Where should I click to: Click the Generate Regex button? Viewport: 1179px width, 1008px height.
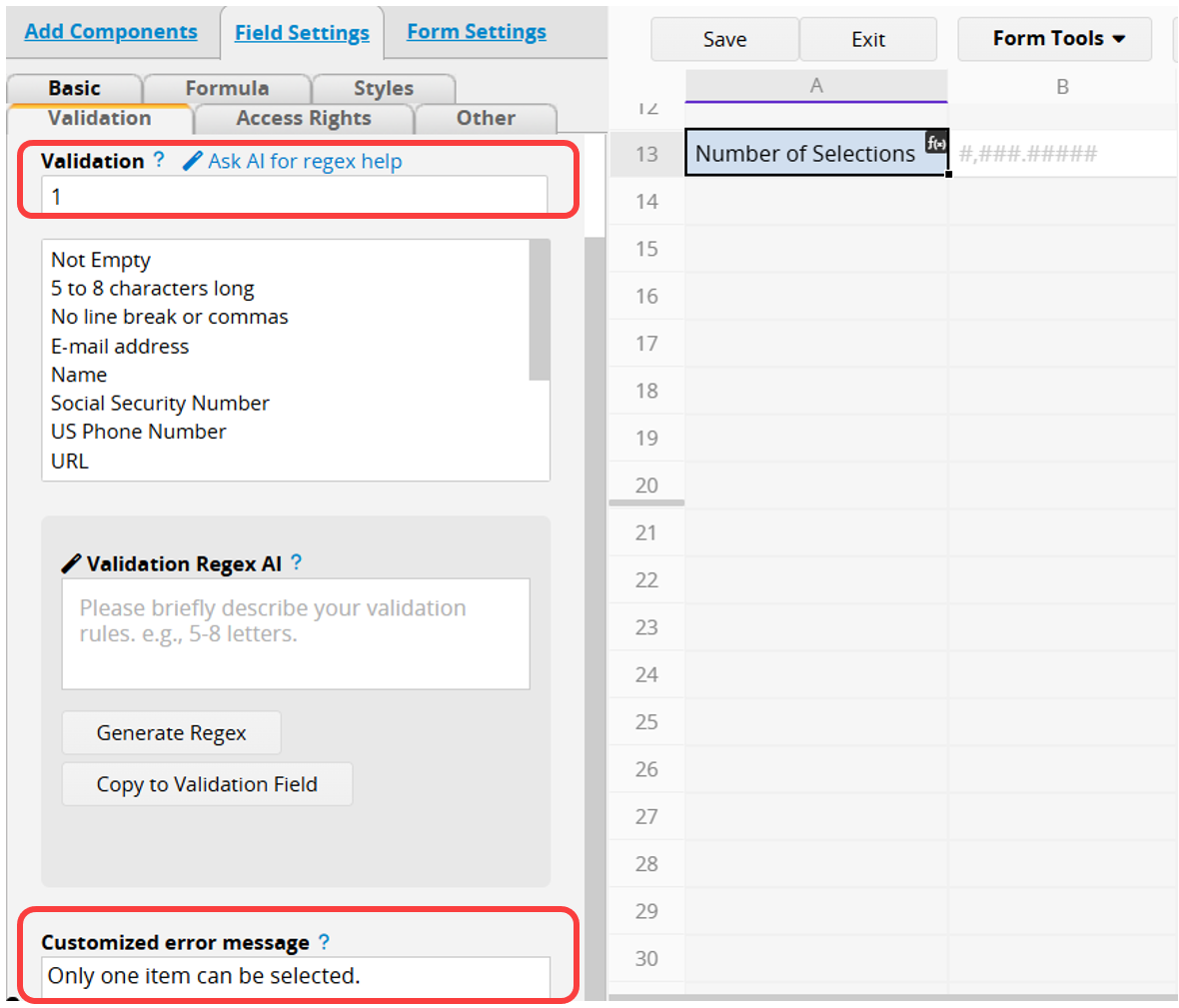coord(171,733)
